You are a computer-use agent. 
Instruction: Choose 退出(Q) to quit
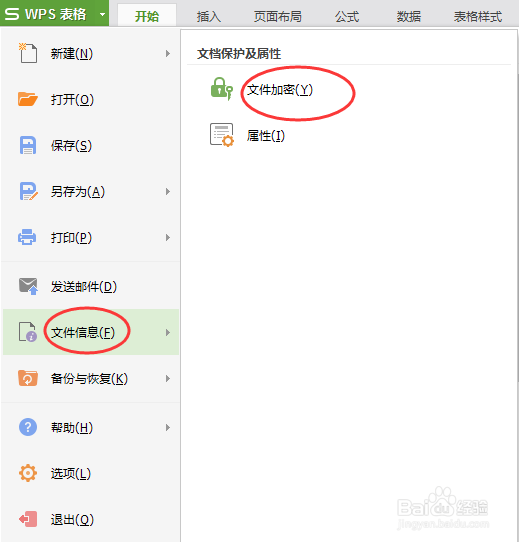click(x=91, y=519)
